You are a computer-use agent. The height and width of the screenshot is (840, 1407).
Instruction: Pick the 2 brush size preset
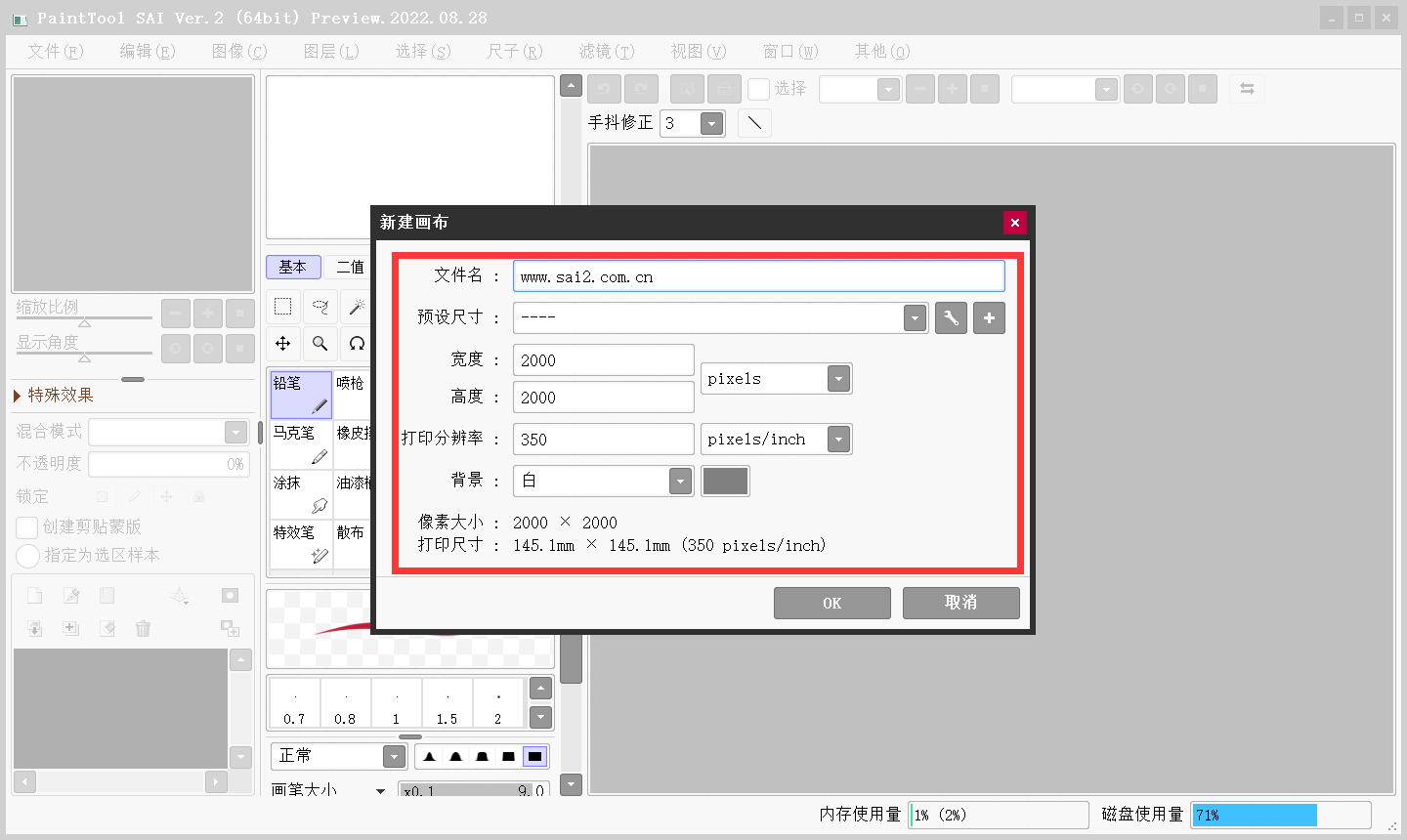(x=498, y=703)
